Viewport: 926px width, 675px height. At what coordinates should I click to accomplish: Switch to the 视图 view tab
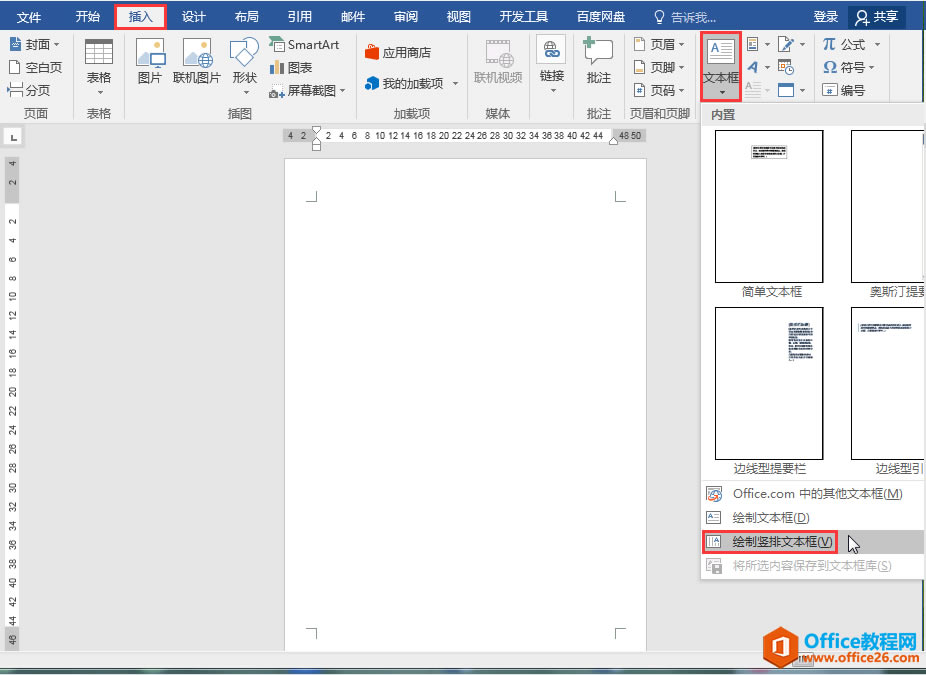coord(459,17)
